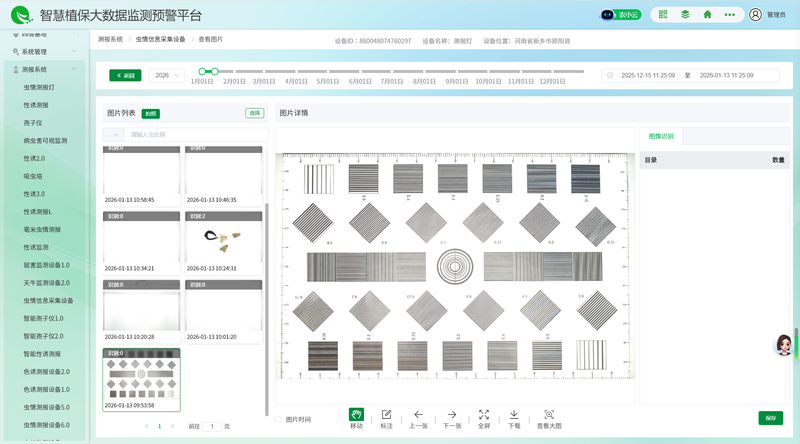This screenshot has height=444, width=800.
Task: Open 虫情信息采集设备 in the sidebar
Action: pyautogui.click(x=48, y=300)
